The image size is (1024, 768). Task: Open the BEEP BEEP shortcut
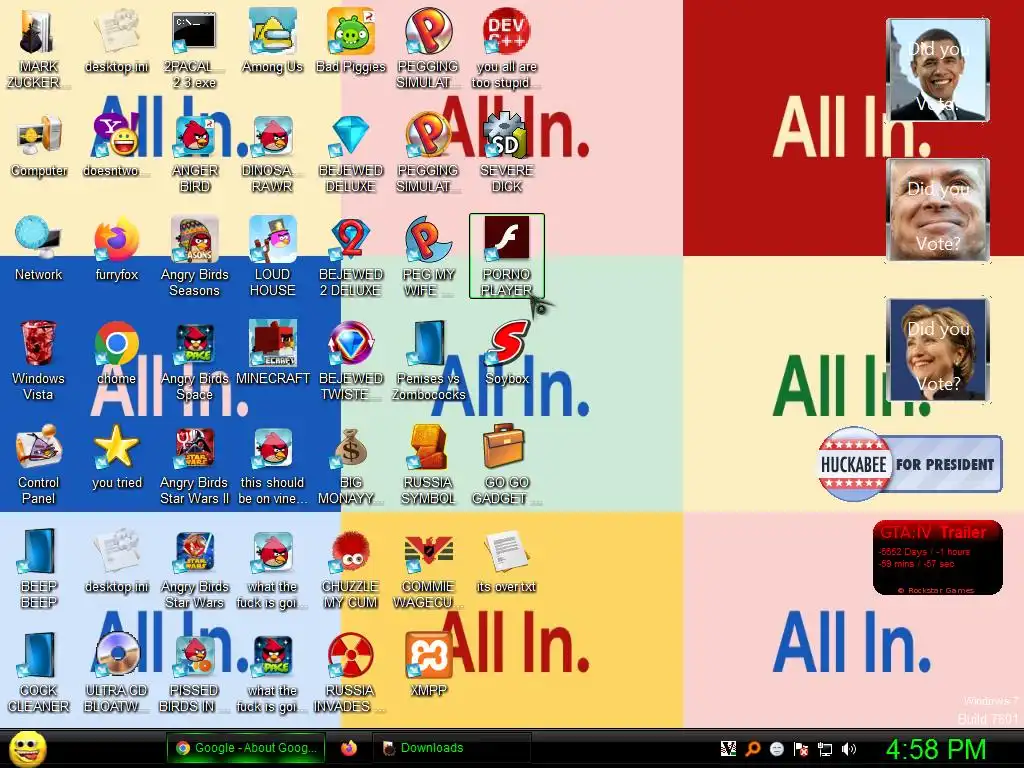click(39, 568)
